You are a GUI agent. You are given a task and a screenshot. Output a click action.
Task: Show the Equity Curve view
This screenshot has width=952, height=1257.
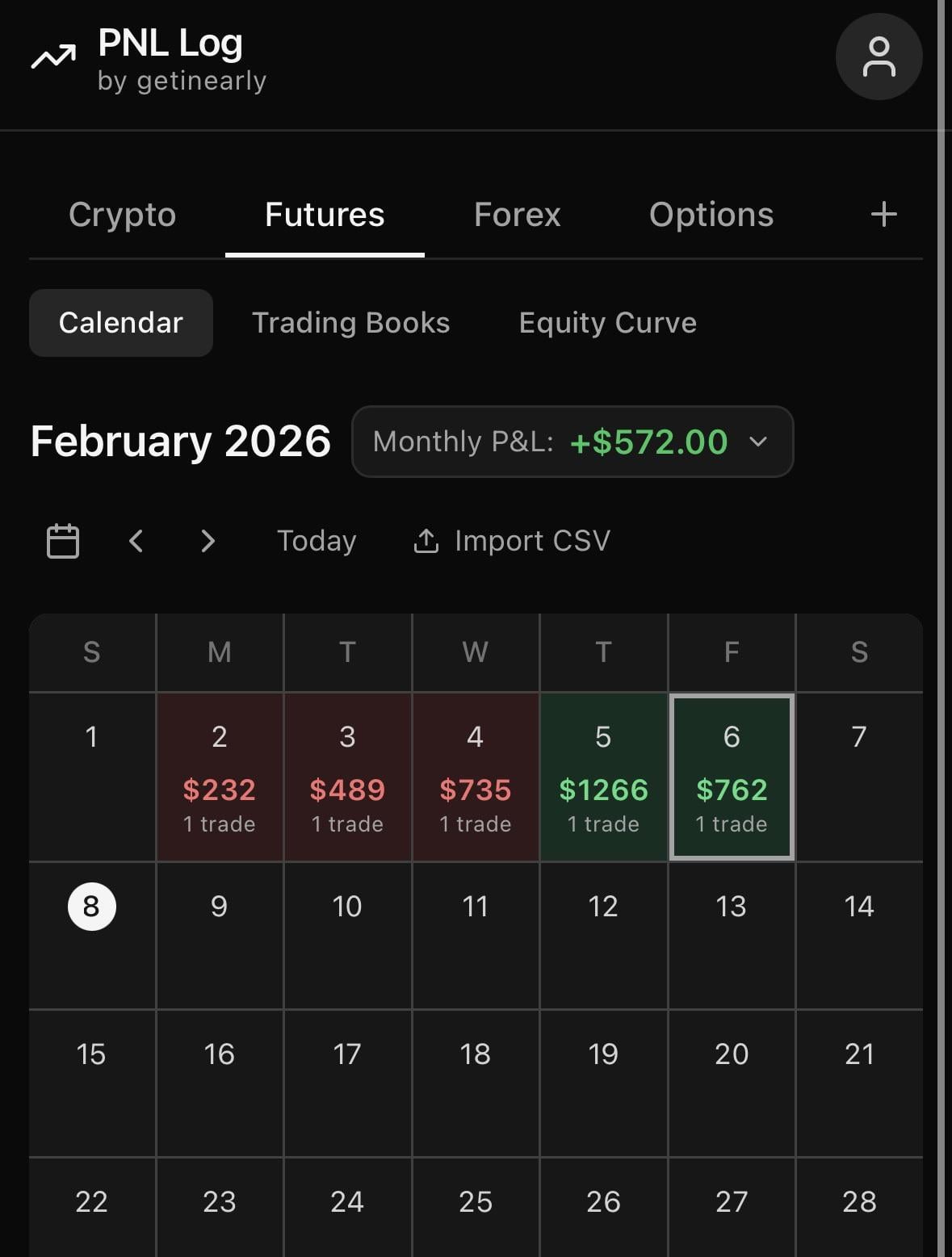(x=607, y=323)
